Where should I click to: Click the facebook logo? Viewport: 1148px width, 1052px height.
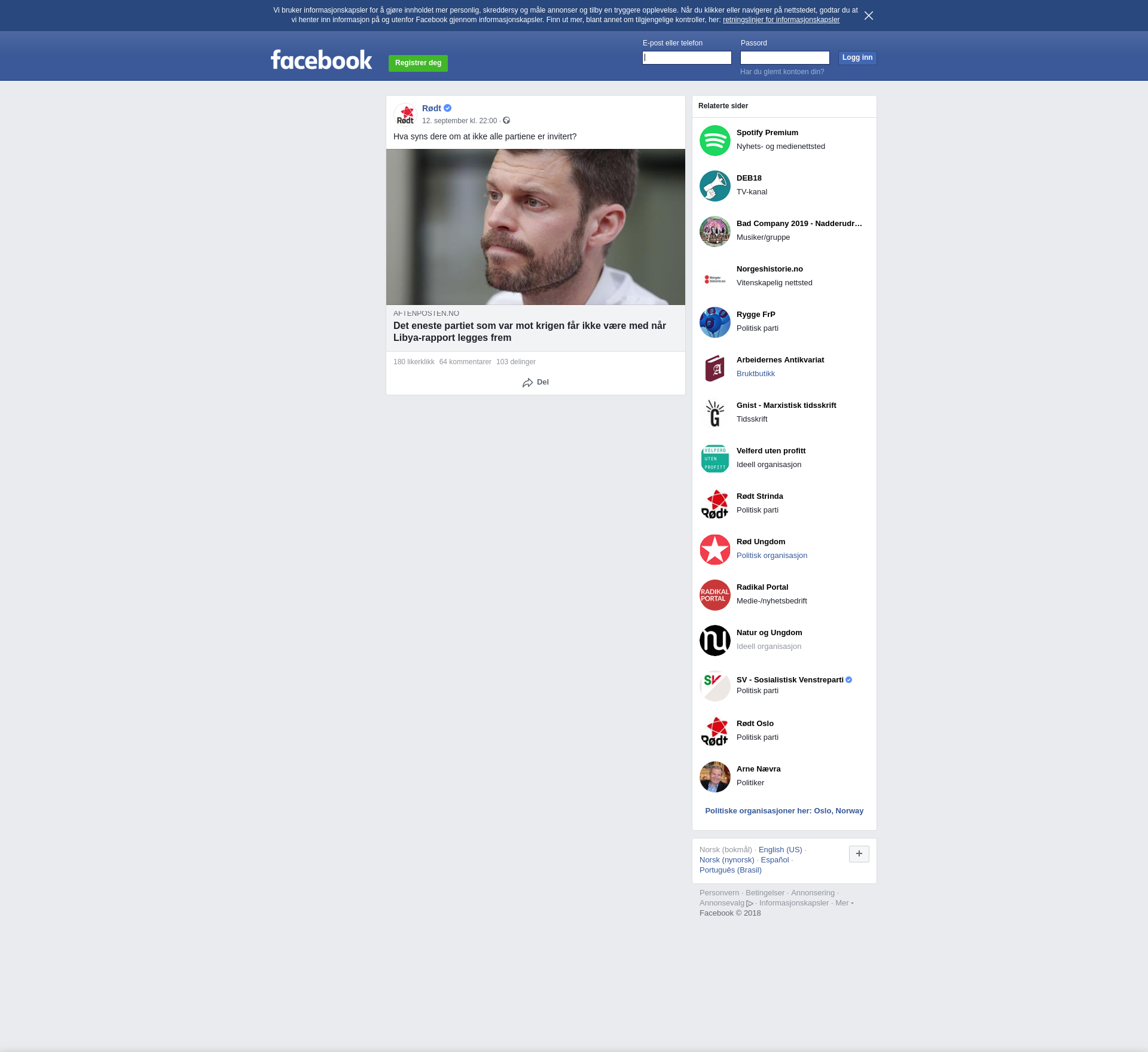click(x=321, y=60)
